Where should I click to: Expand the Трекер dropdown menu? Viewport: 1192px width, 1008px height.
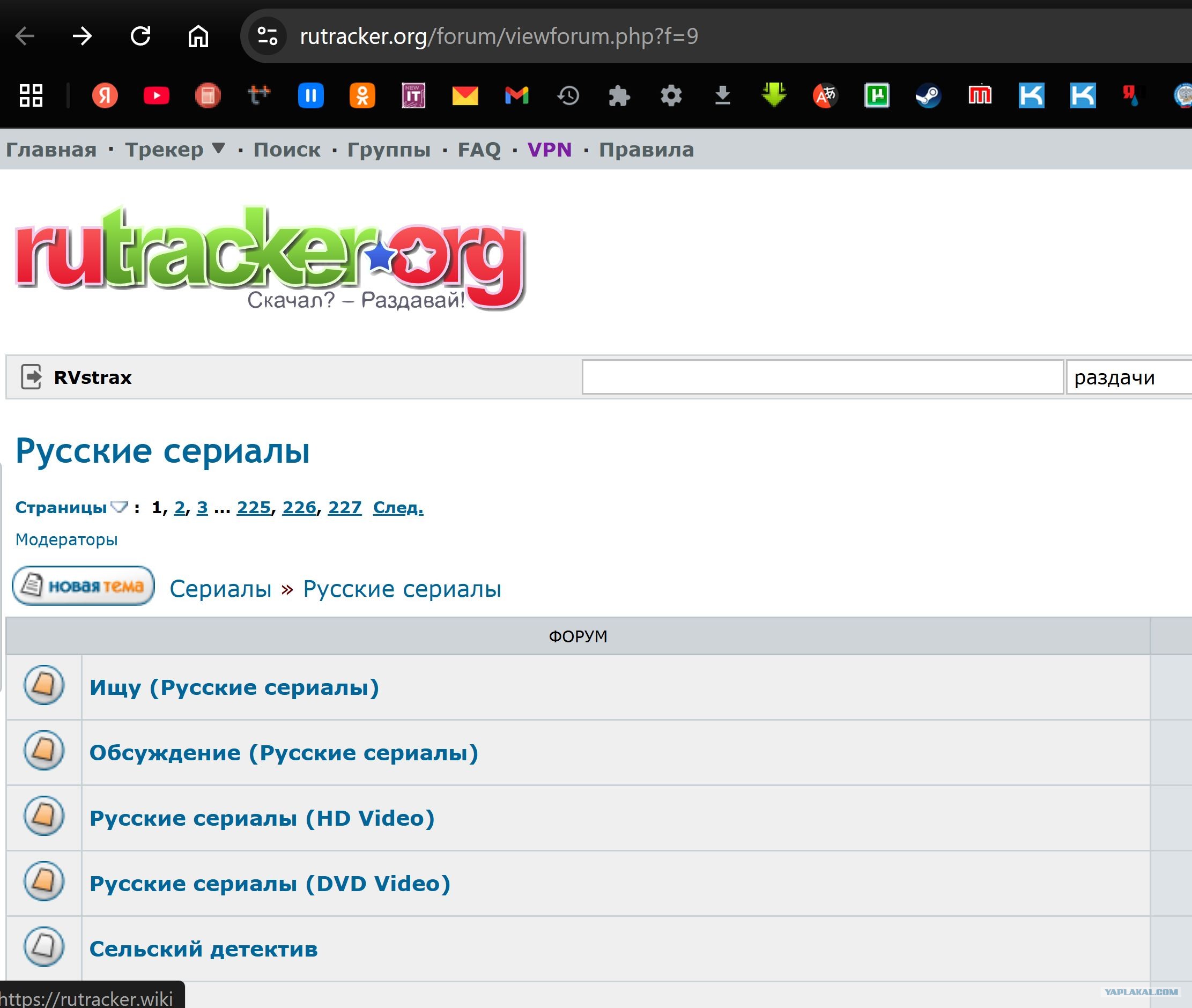pyautogui.click(x=218, y=149)
